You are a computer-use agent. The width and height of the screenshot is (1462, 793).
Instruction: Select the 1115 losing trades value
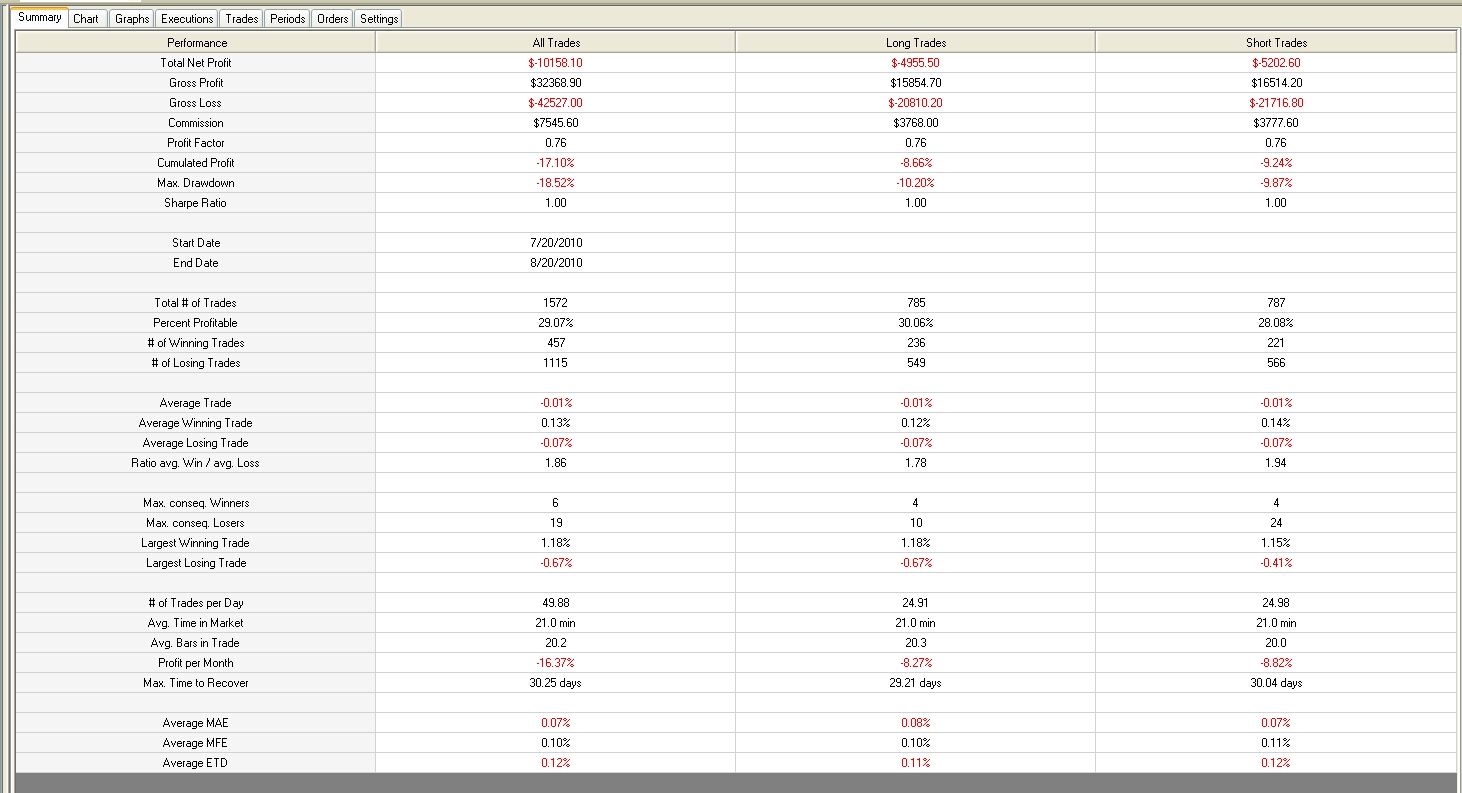(x=555, y=363)
